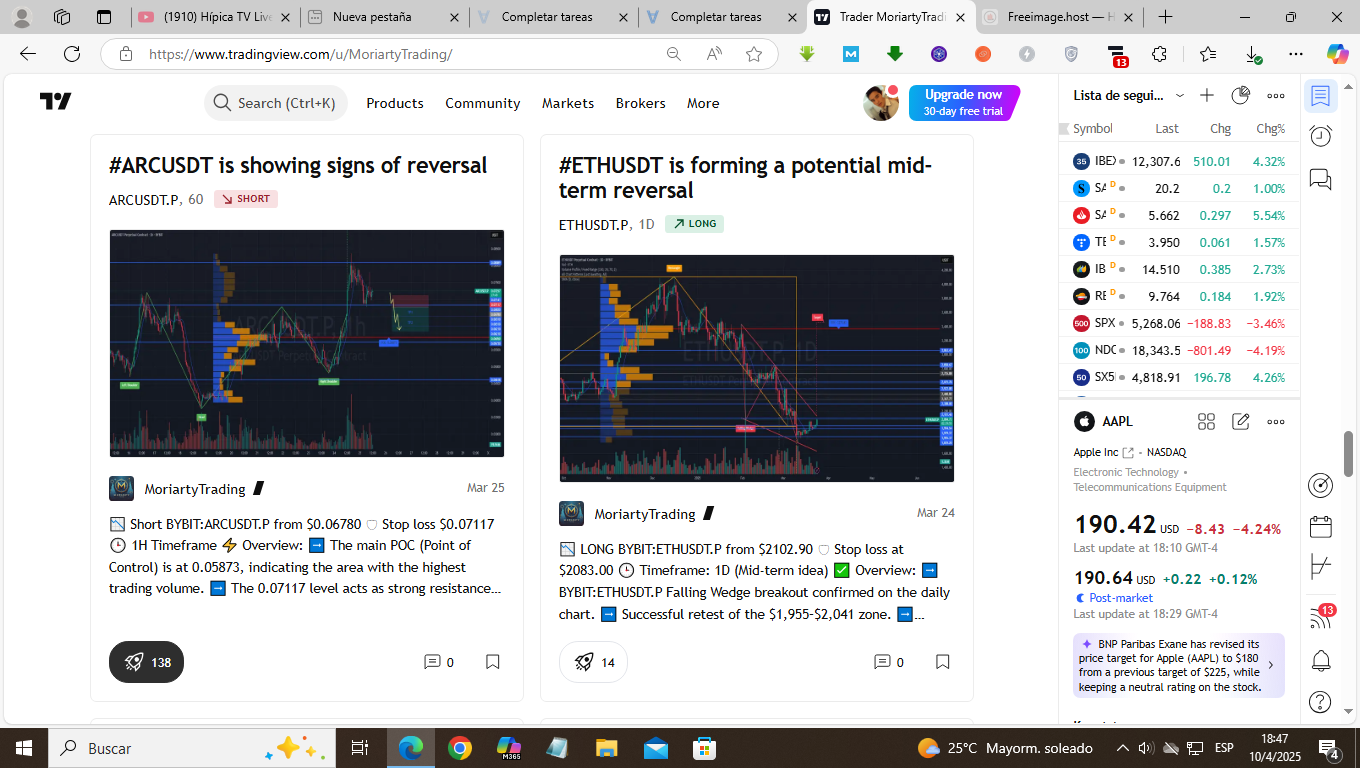The height and width of the screenshot is (768, 1360).
Task: Click the taskbar Buscar search box
Action: coord(190,747)
